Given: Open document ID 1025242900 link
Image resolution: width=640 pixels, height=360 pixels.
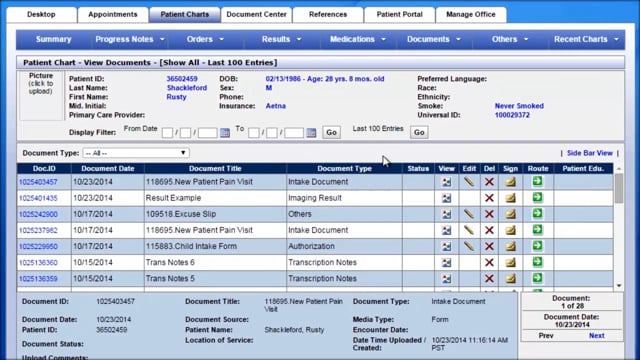Looking at the screenshot, I should click(x=38, y=214).
